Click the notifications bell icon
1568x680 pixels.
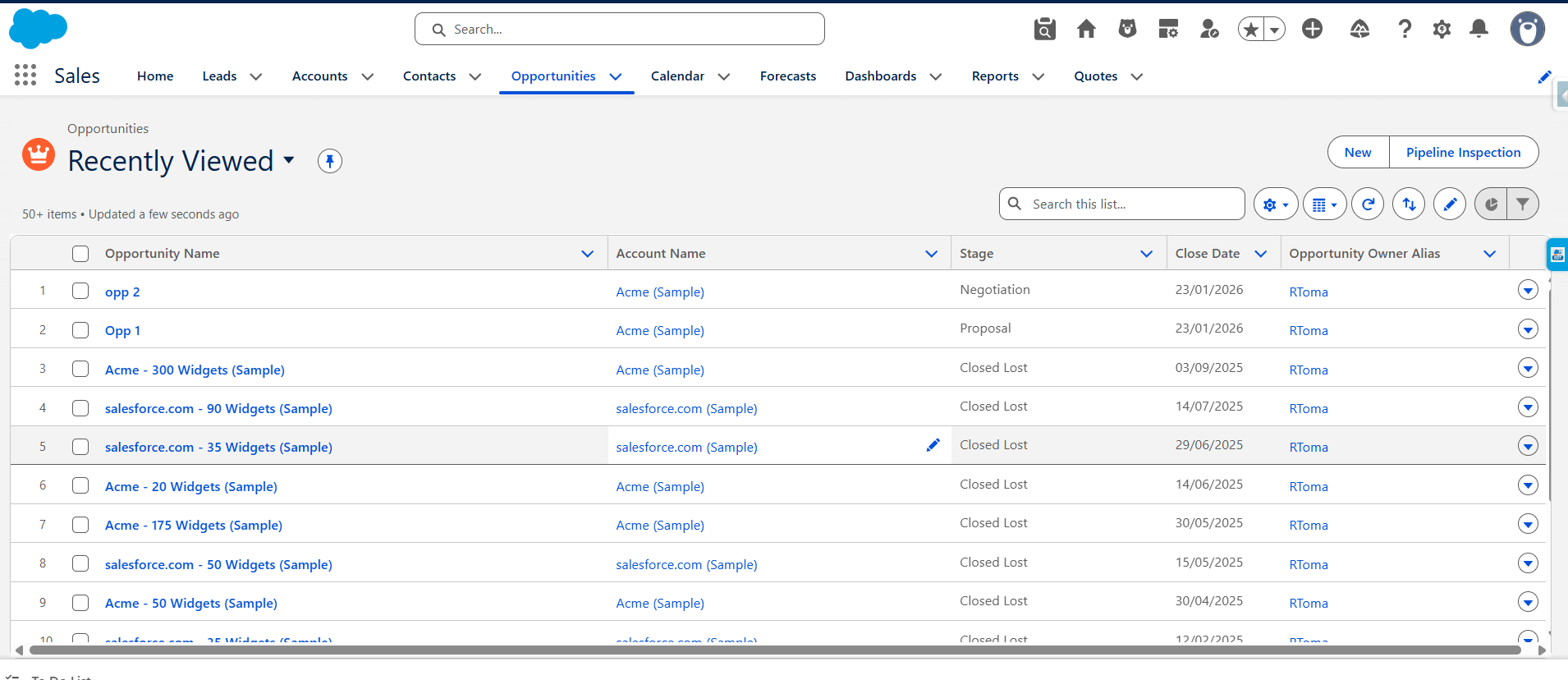(x=1479, y=30)
